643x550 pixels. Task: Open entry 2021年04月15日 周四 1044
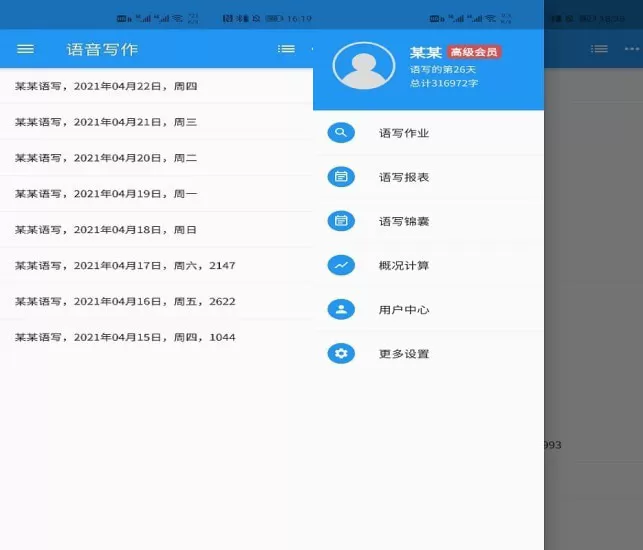[156, 337]
